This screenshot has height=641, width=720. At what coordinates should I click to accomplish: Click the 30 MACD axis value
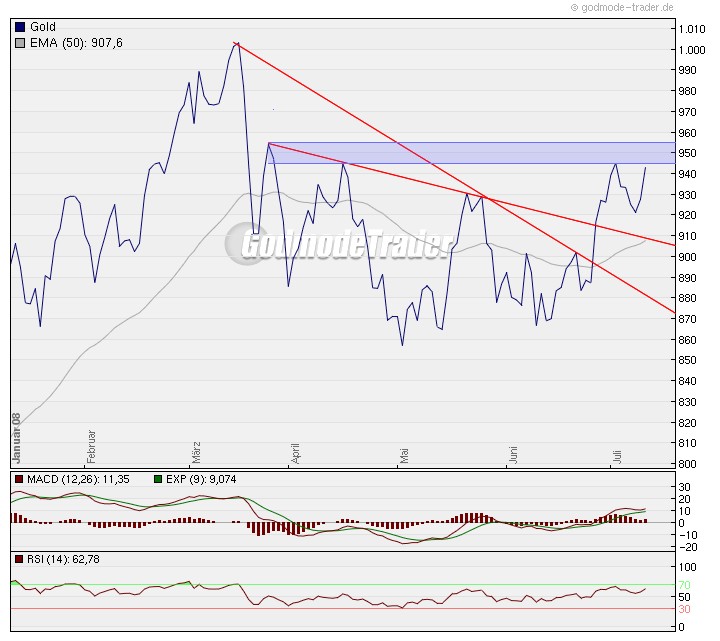click(685, 487)
